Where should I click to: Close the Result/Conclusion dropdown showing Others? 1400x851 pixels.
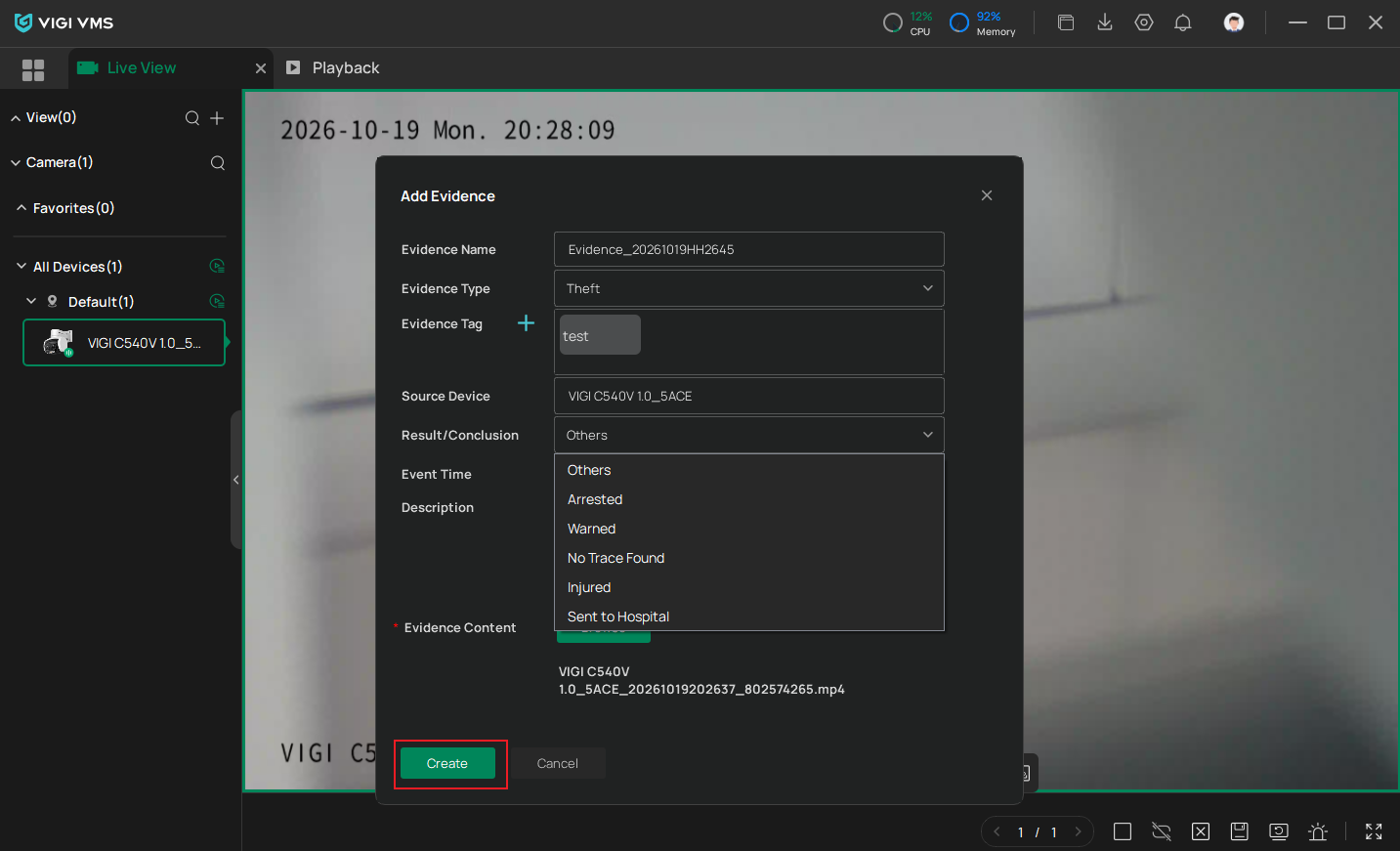point(749,435)
